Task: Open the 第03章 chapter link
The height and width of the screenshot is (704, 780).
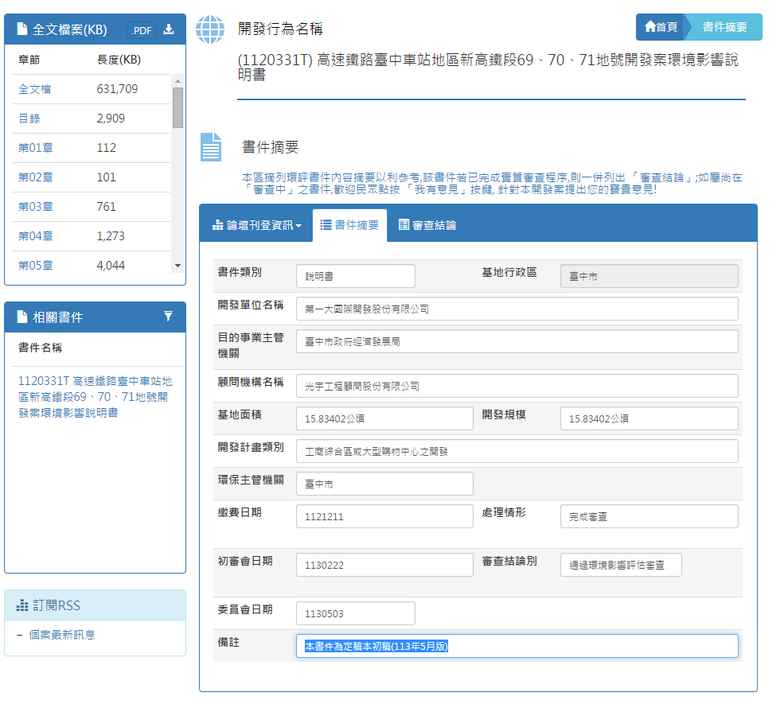Action: tap(35, 206)
